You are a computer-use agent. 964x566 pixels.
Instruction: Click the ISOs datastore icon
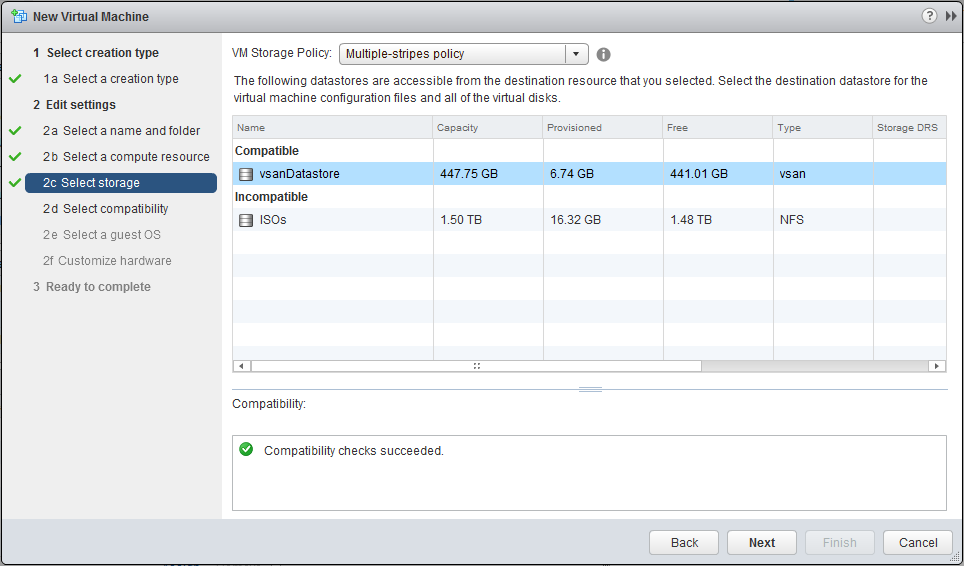[x=245, y=220]
